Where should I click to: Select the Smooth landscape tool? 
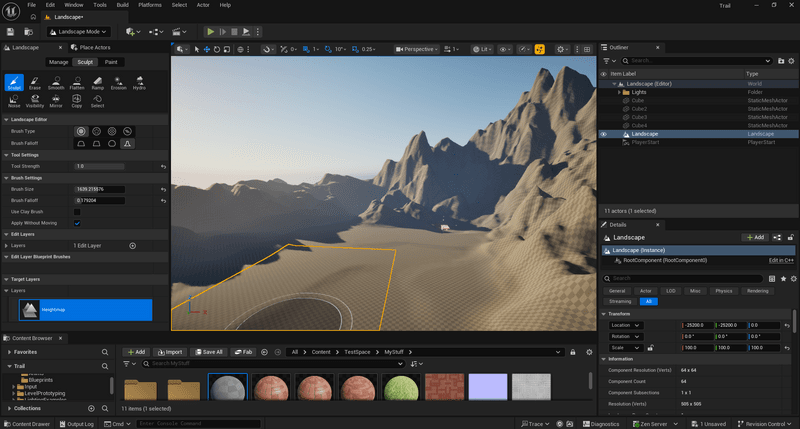(x=56, y=83)
